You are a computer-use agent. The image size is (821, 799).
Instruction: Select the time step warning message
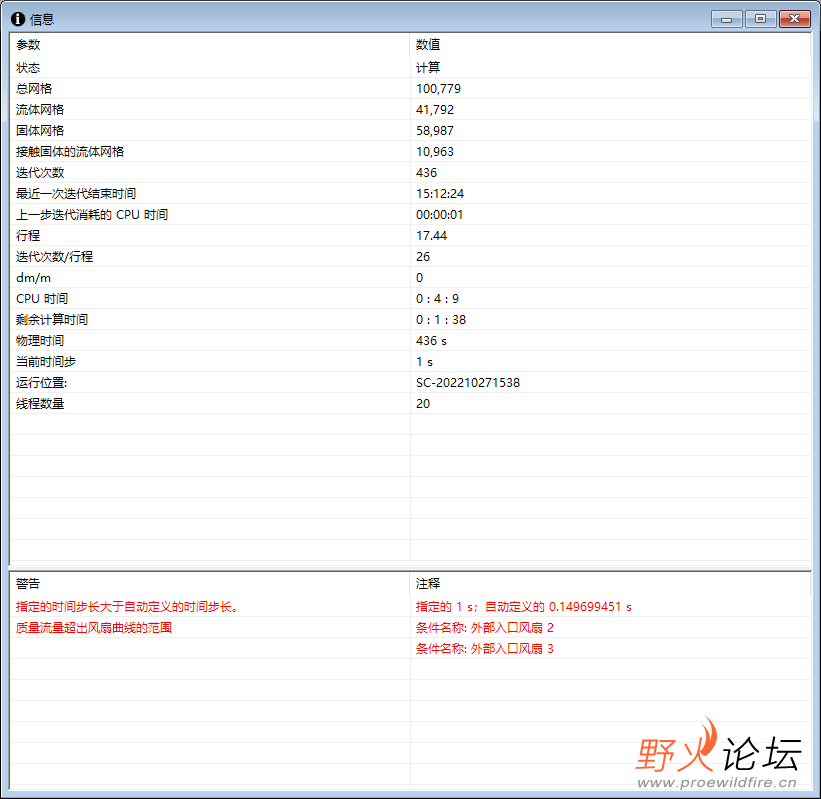[x=127, y=607]
